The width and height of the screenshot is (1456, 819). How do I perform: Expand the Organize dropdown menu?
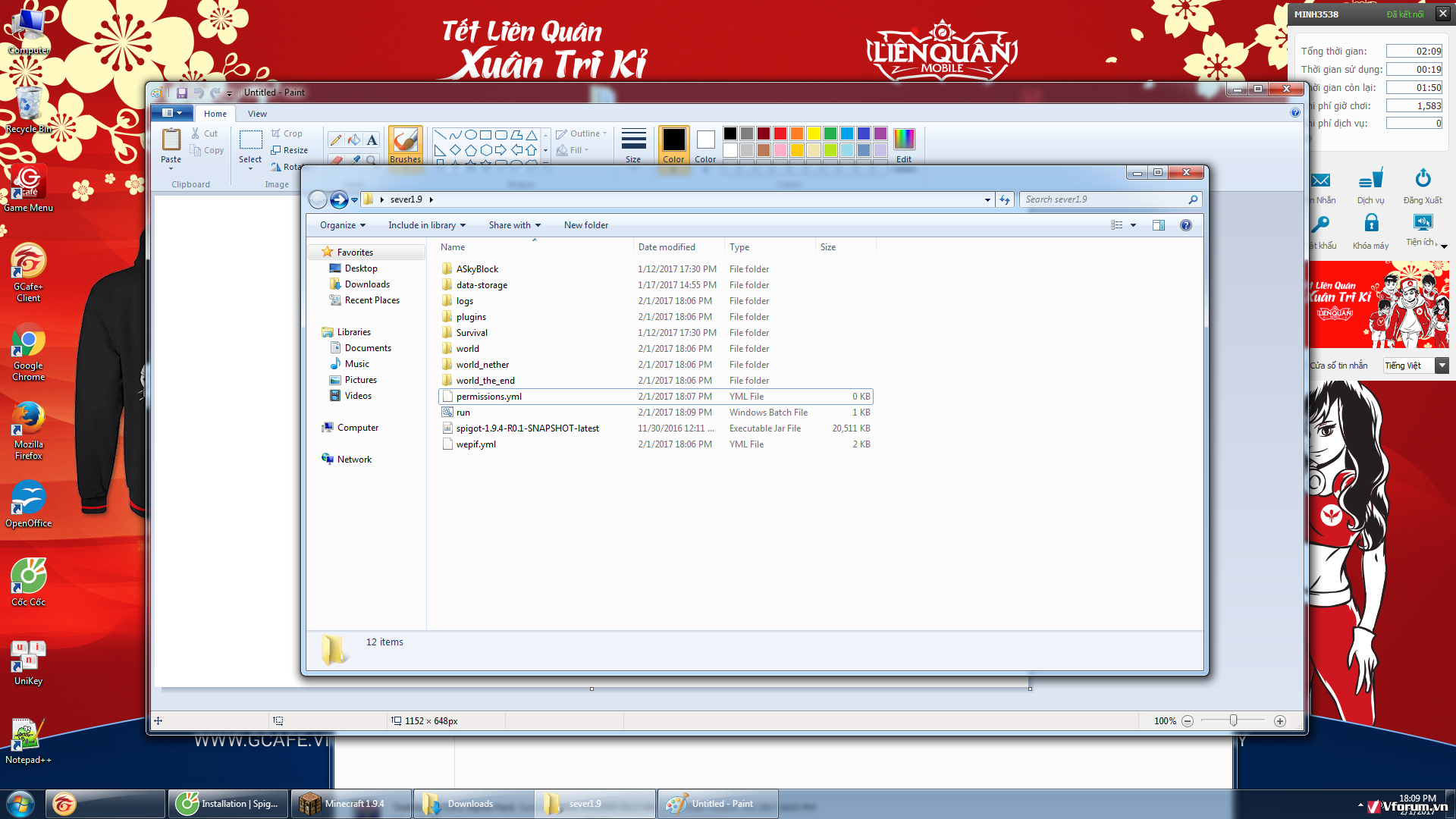click(x=342, y=225)
